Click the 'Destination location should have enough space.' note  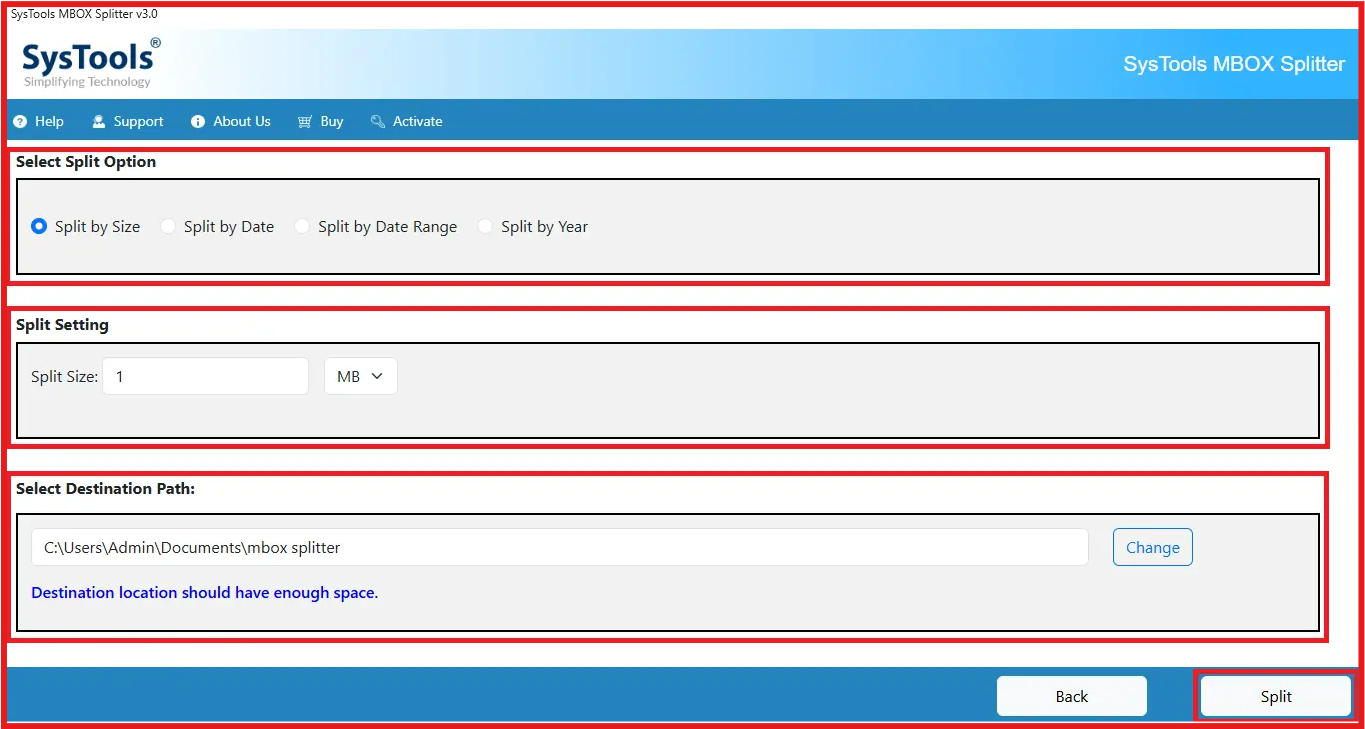[205, 592]
